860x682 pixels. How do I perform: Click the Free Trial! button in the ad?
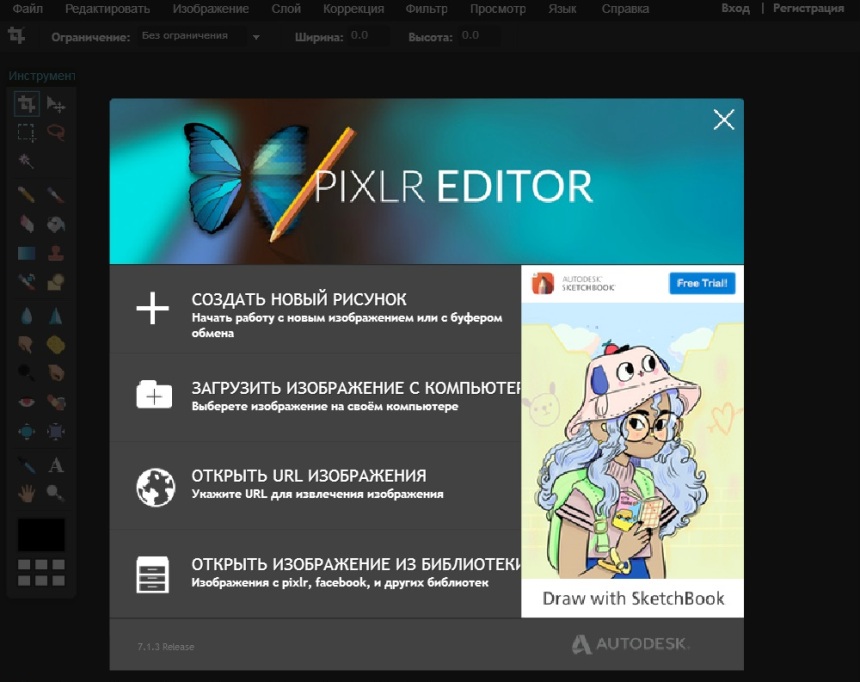pos(702,283)
